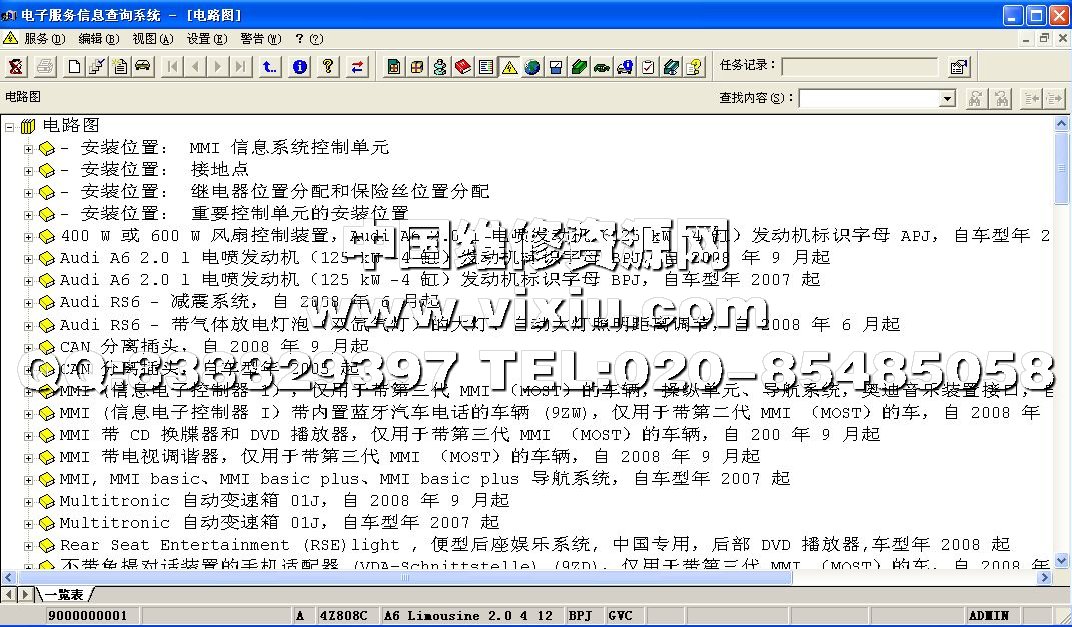
Task: Expand 安装位置: 继电器位置分配和保险丝位置分配 node
Action: [28, 193]
